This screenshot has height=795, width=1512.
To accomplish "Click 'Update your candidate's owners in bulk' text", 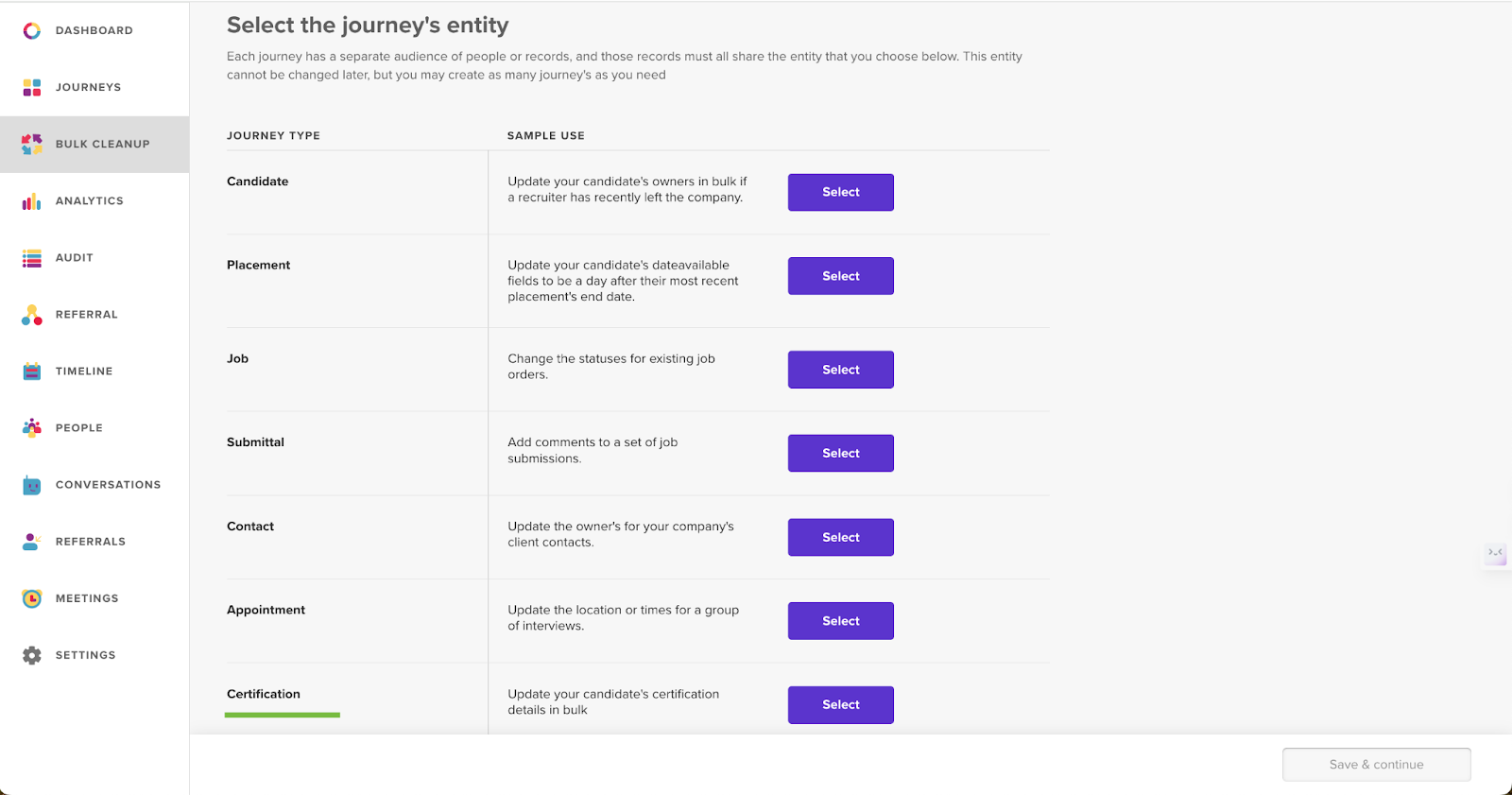I will [x=627, y=190].
